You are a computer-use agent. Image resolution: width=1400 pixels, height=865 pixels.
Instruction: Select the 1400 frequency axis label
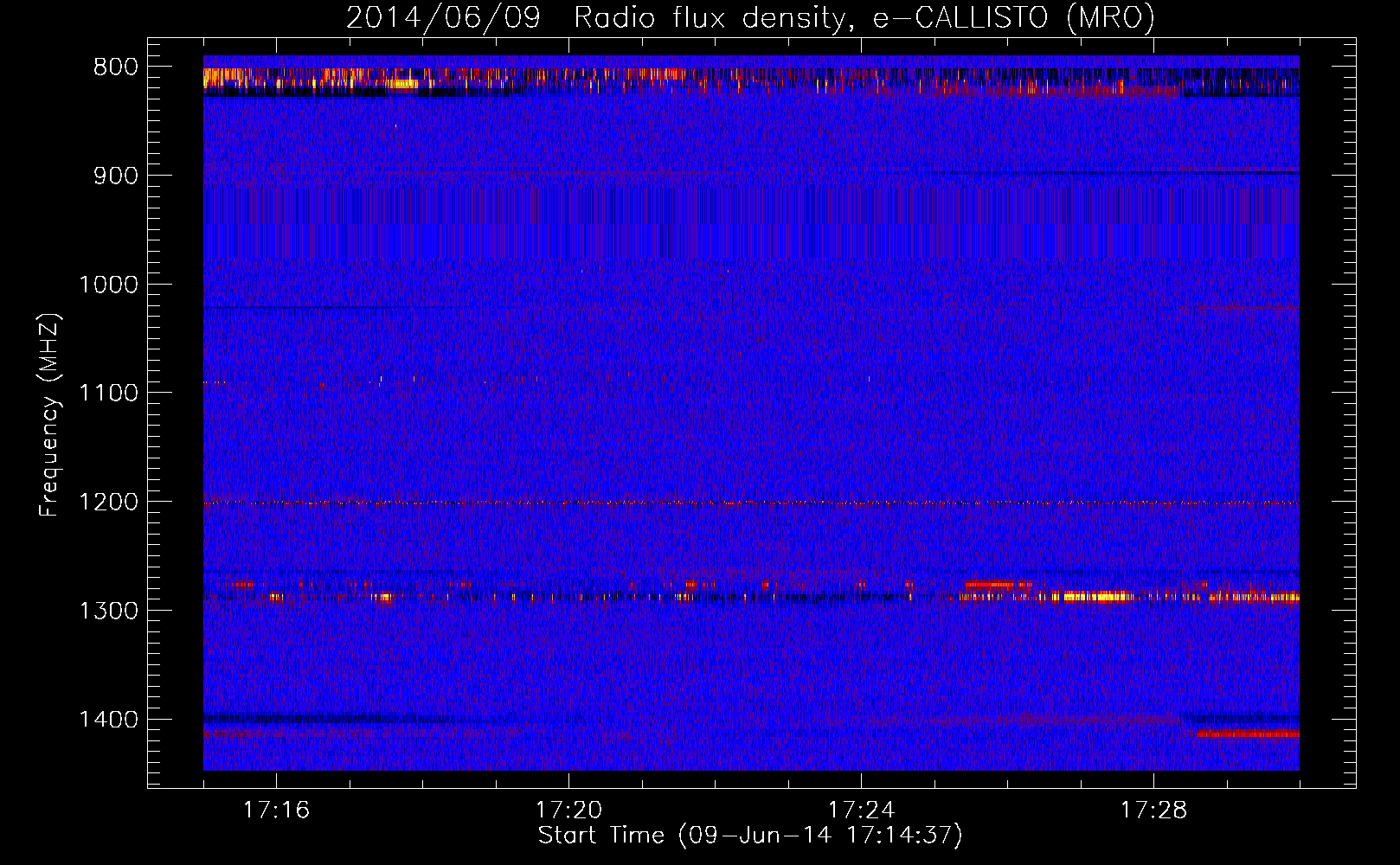tap(108, 720)
